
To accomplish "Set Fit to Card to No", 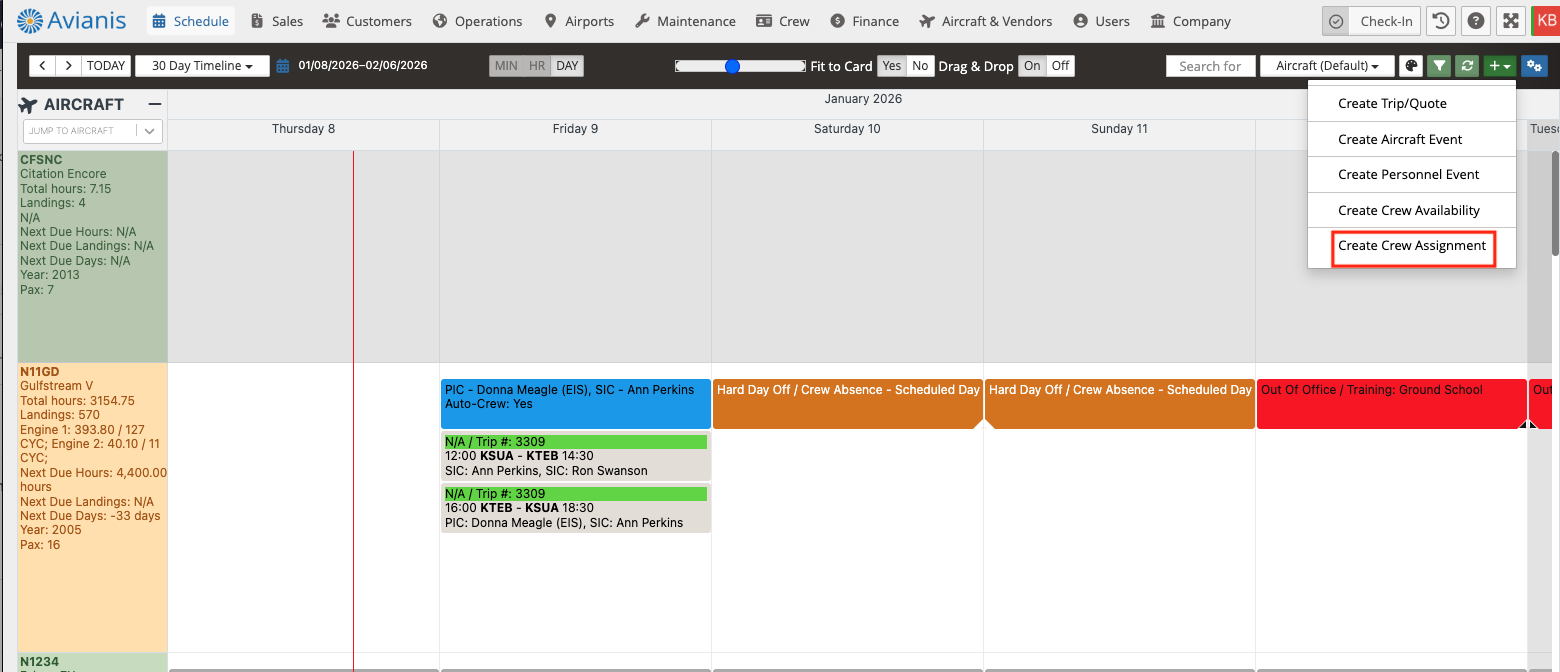I will click(920, 66).
